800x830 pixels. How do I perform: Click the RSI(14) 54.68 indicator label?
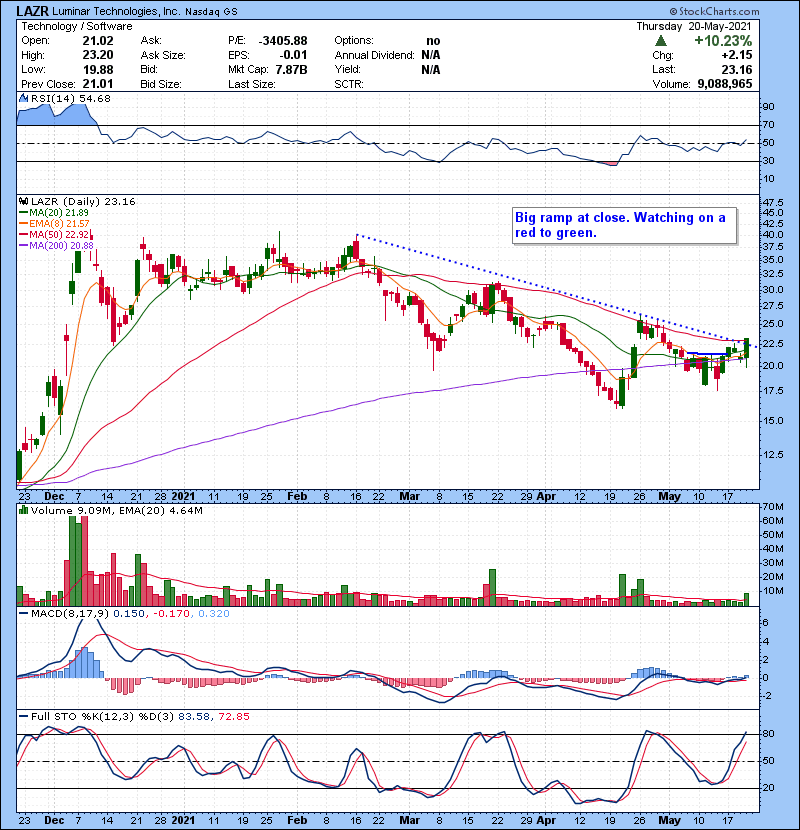point(71,98)
